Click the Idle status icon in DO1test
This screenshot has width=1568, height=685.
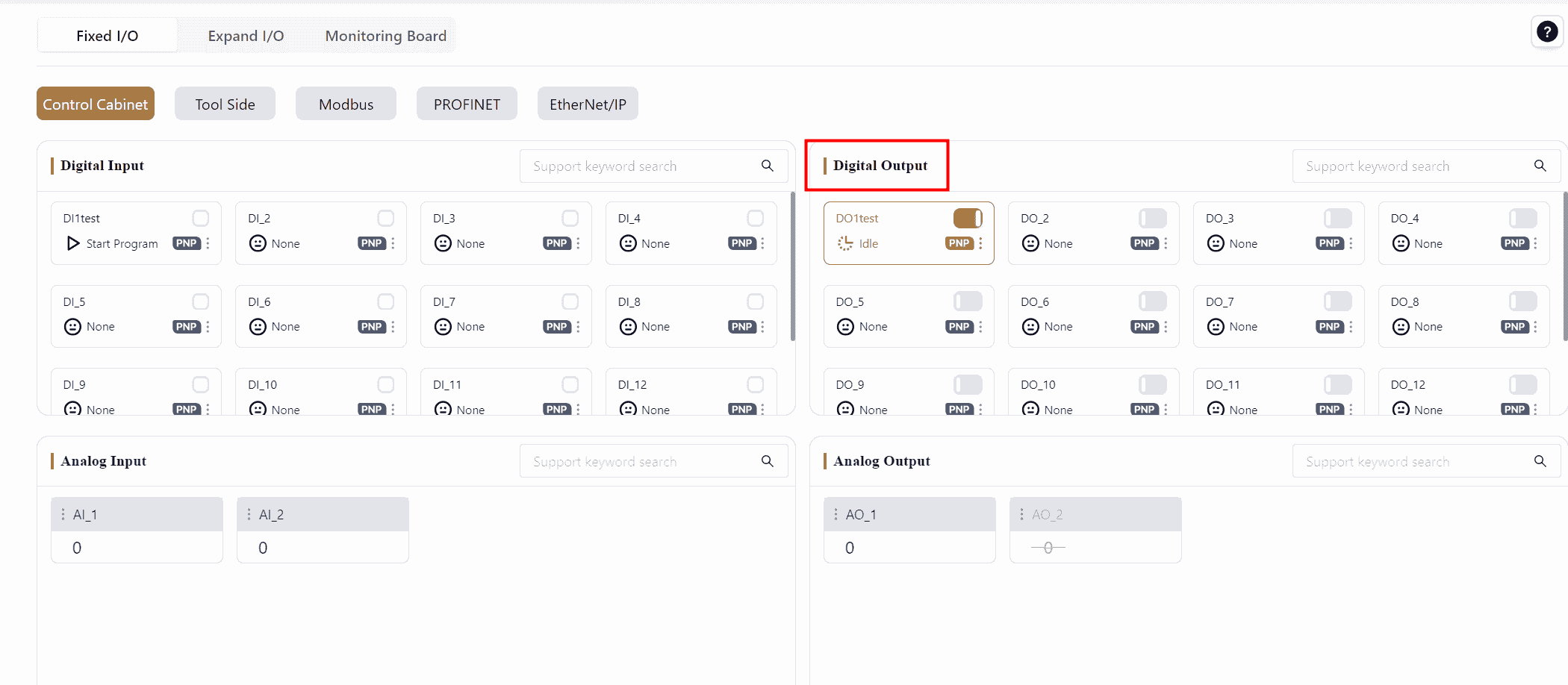pos(844,243)
